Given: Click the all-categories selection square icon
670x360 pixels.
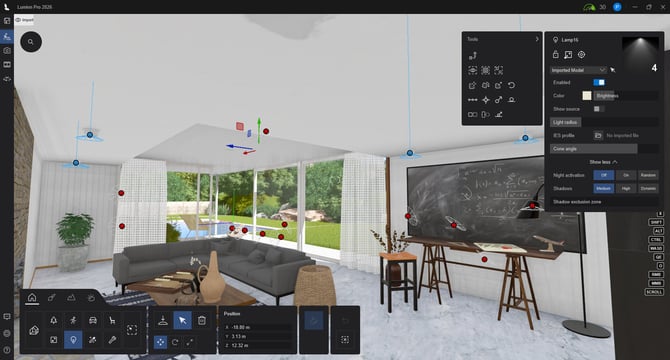Looking at the screenshot, I should pyautogui.click(x=132, y=330).
